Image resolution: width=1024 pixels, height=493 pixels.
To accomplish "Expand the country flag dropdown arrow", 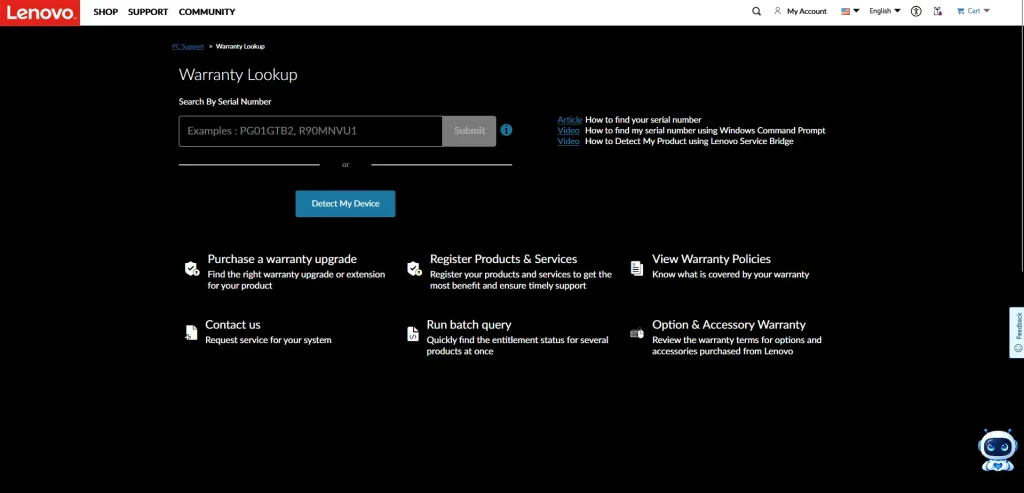I will pos(856,10).
